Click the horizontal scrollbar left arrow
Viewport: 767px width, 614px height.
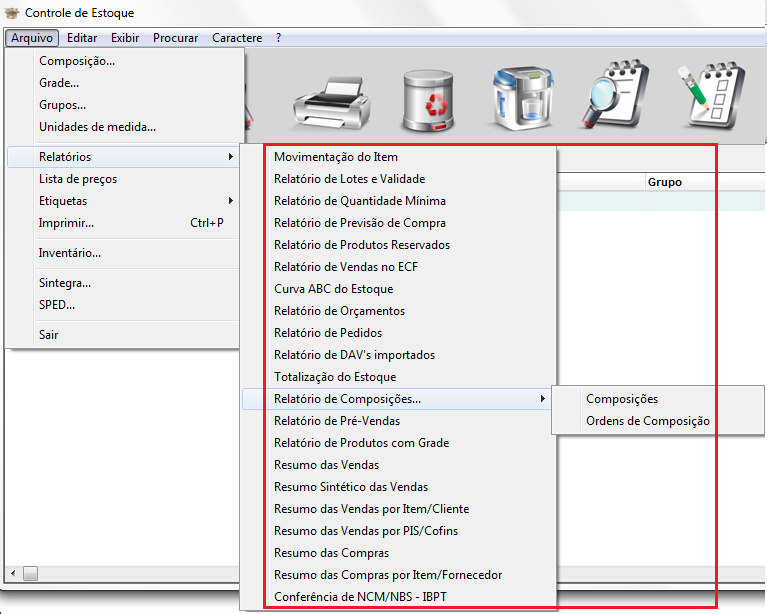click(12, 574)
